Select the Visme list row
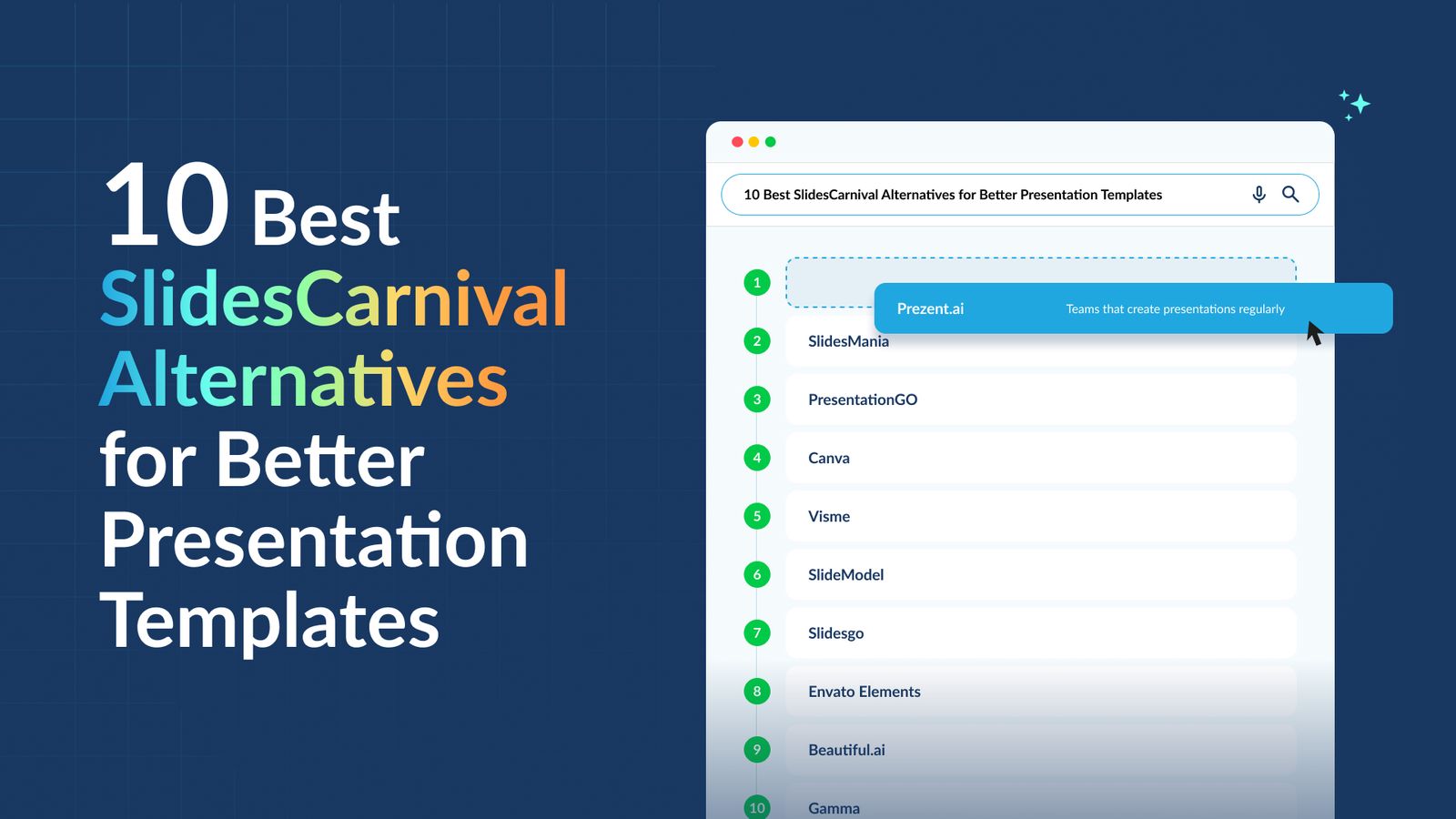 [x=1041, y=516]
